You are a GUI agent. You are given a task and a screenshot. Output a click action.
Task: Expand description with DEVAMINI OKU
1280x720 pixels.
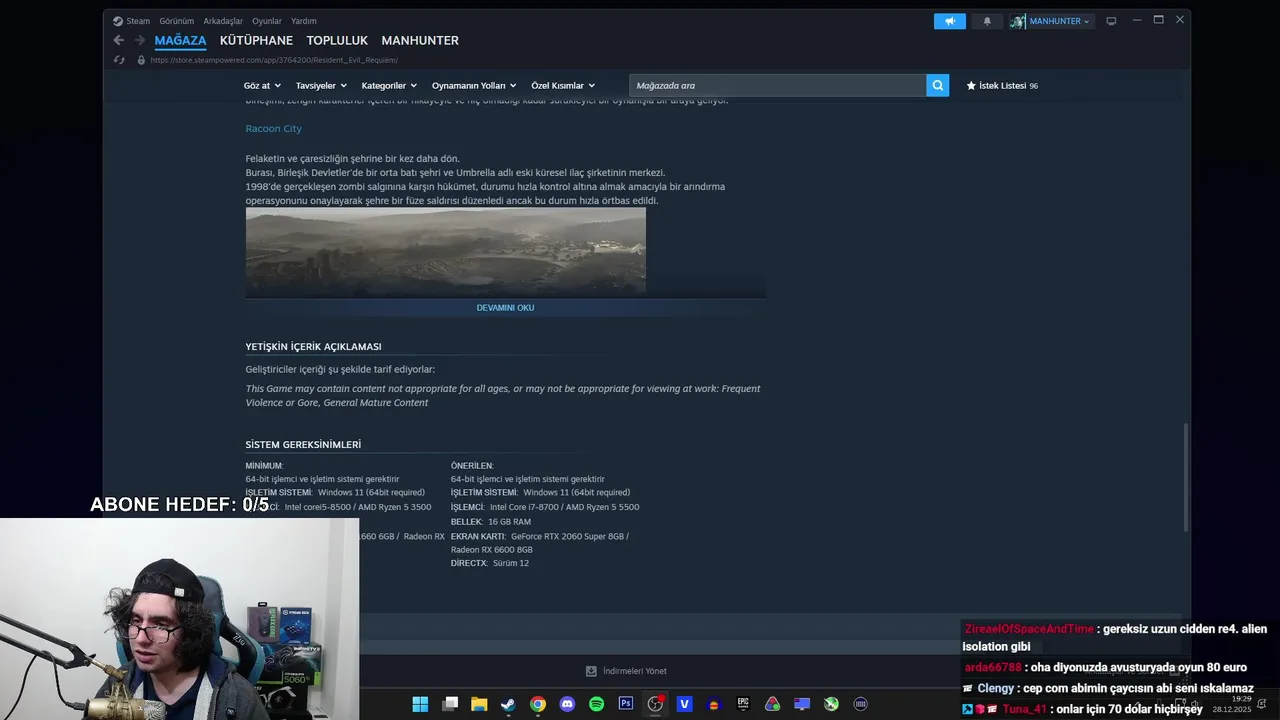[505, 308]
